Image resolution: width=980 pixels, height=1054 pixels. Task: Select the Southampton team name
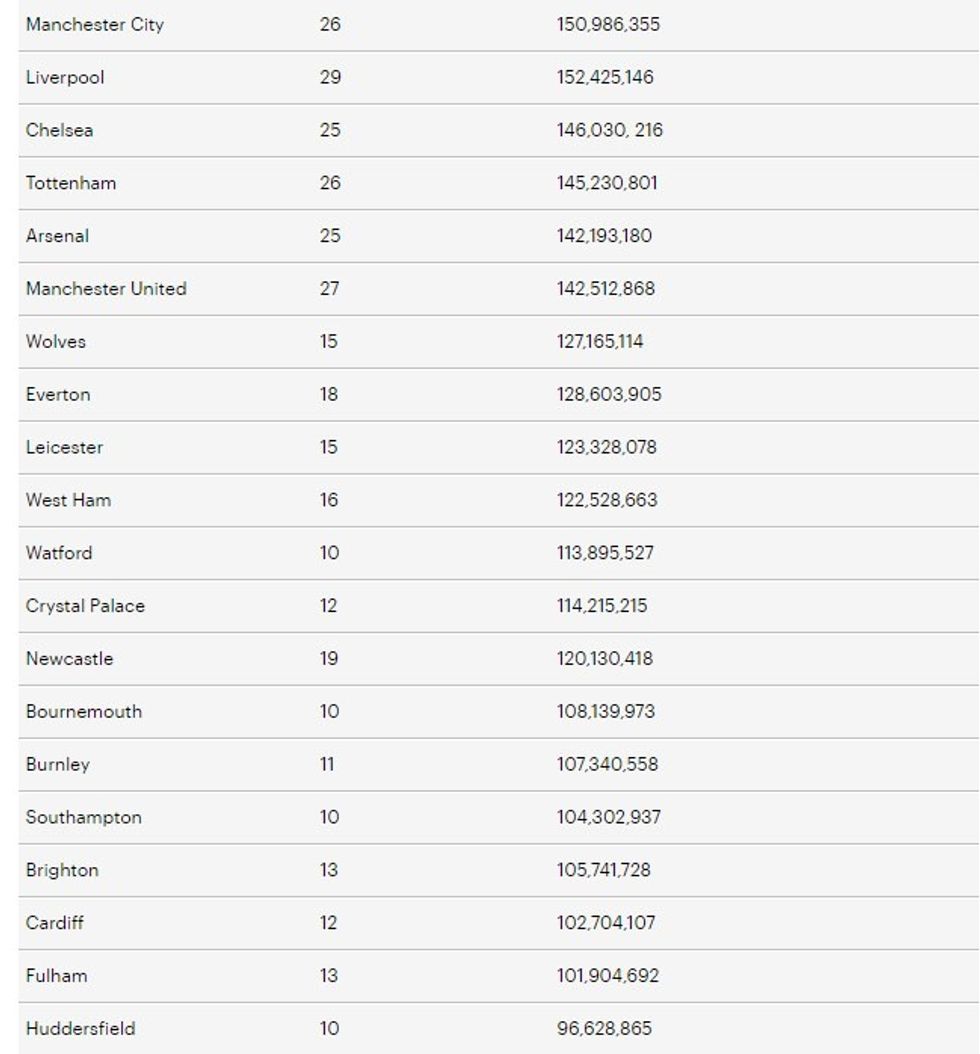(84, 817)
